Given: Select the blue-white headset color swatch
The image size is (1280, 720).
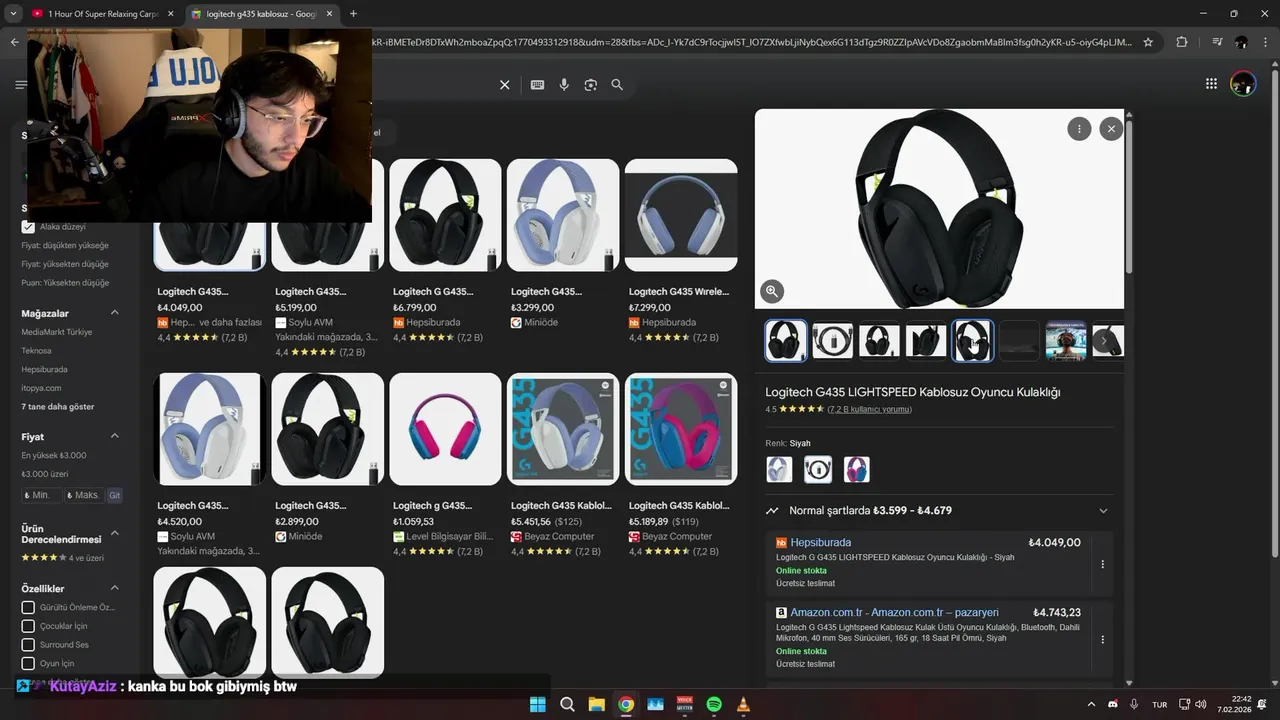Looking at the screenshot, I should [x=779, y=469].
